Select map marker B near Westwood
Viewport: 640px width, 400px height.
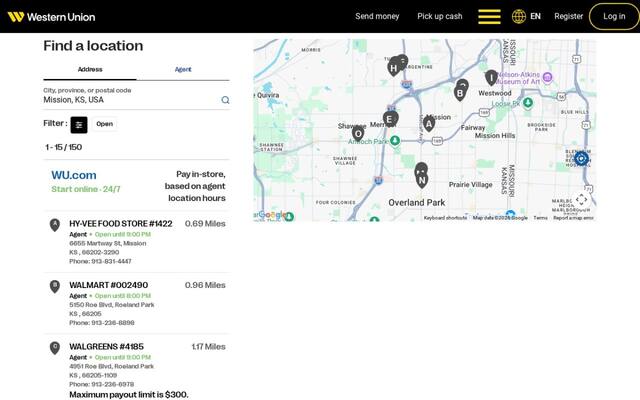click(x=460, y=93)
